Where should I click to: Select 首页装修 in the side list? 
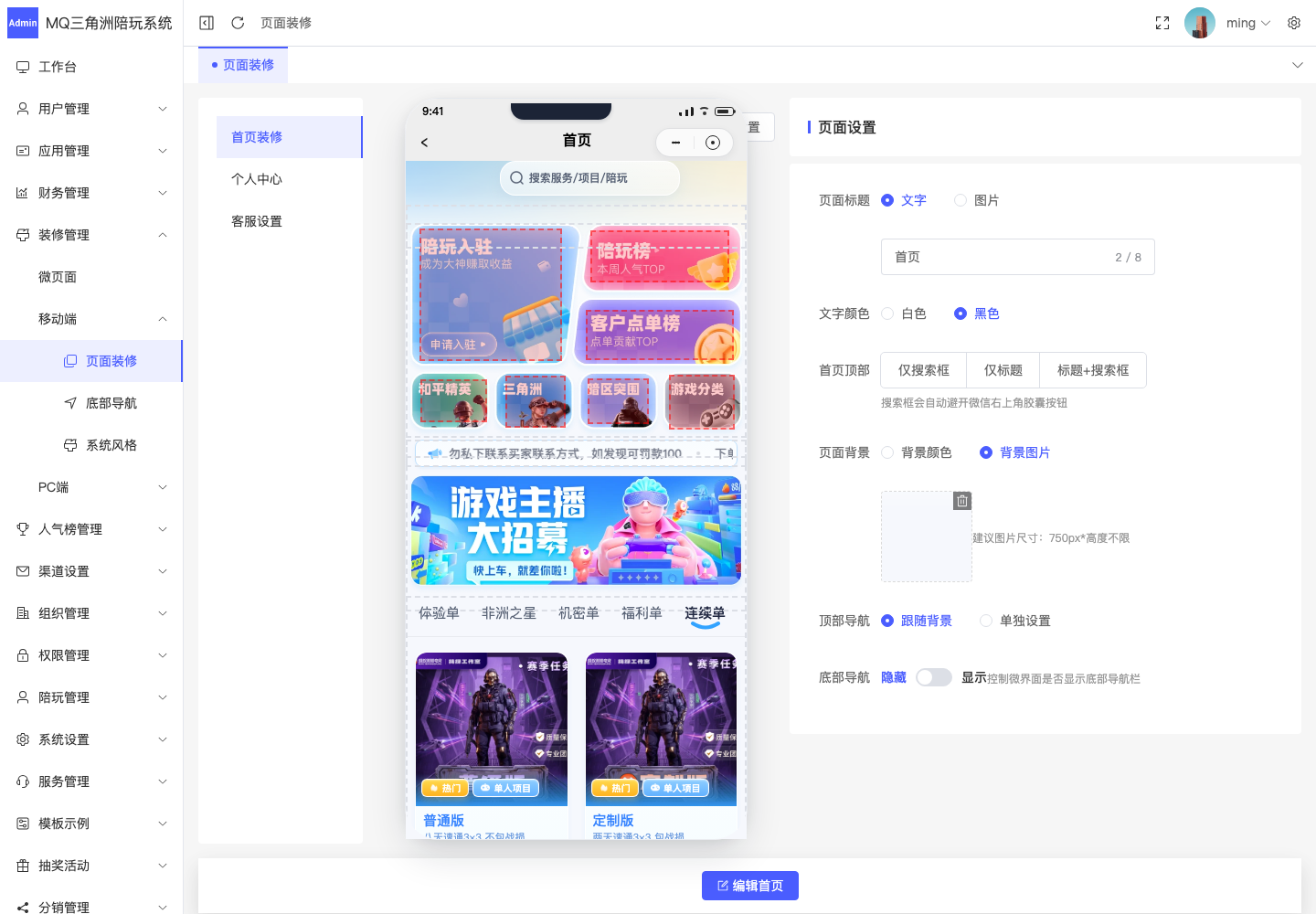[290, 137]
